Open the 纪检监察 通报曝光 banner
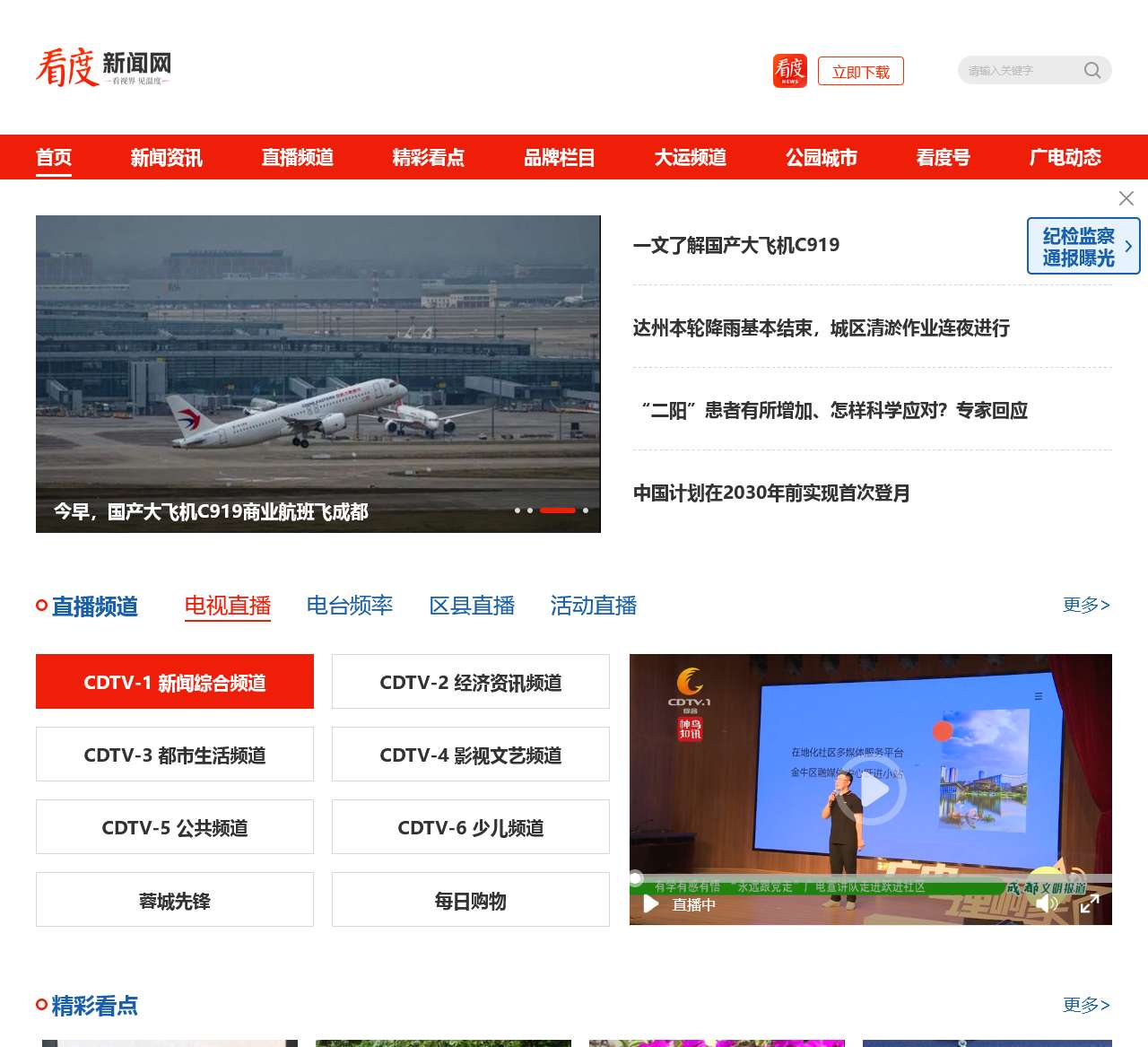1148x1047 pixels. [x=1083, y=246]
